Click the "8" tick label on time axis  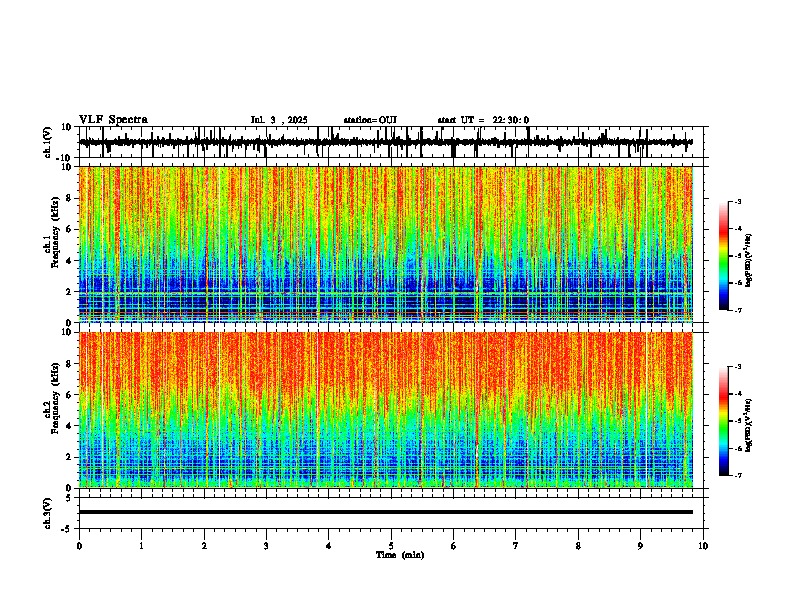(578, 546)
